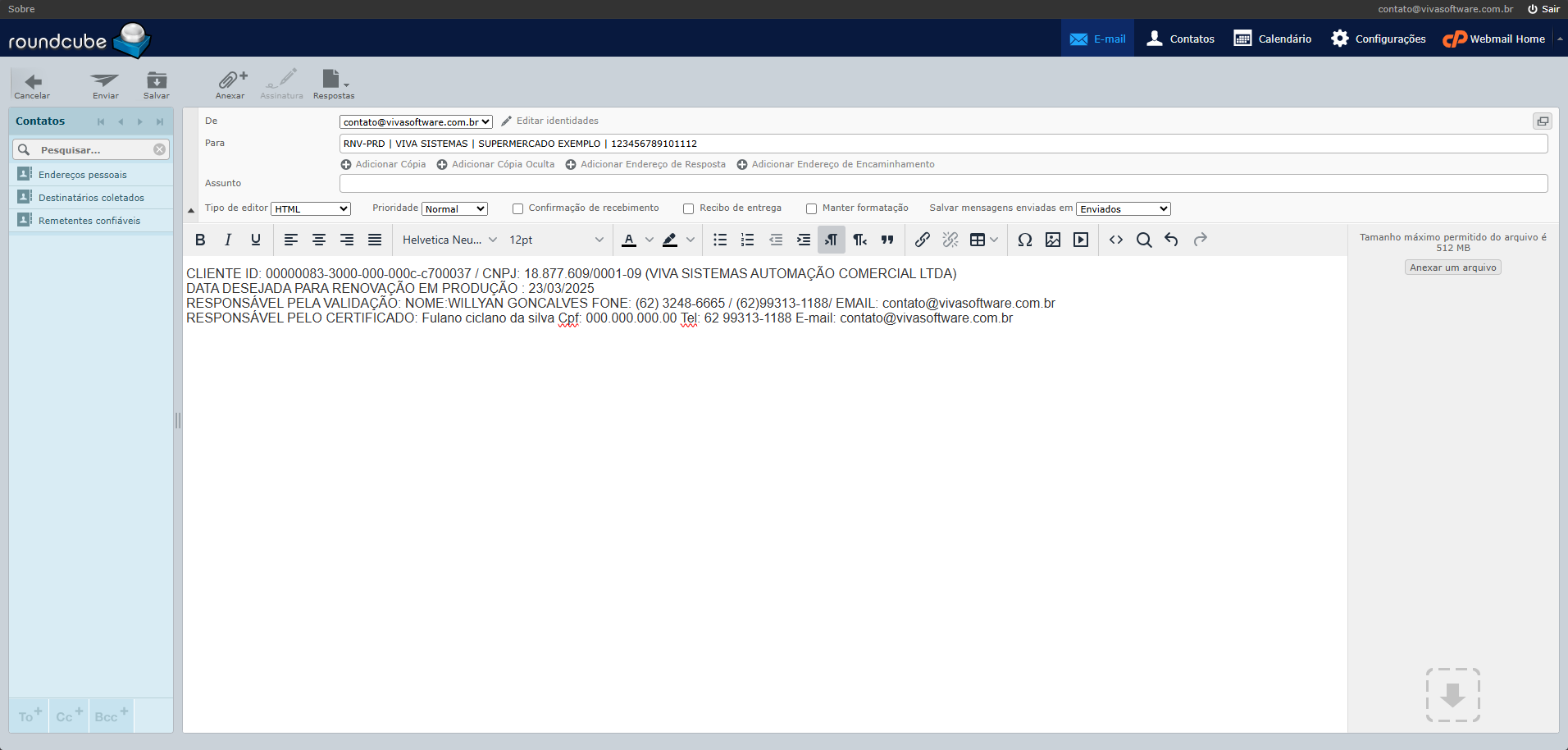Screen dimensions: 1568x750
Task: Open Calendário from the top menu
Action: click(1273, 39)
